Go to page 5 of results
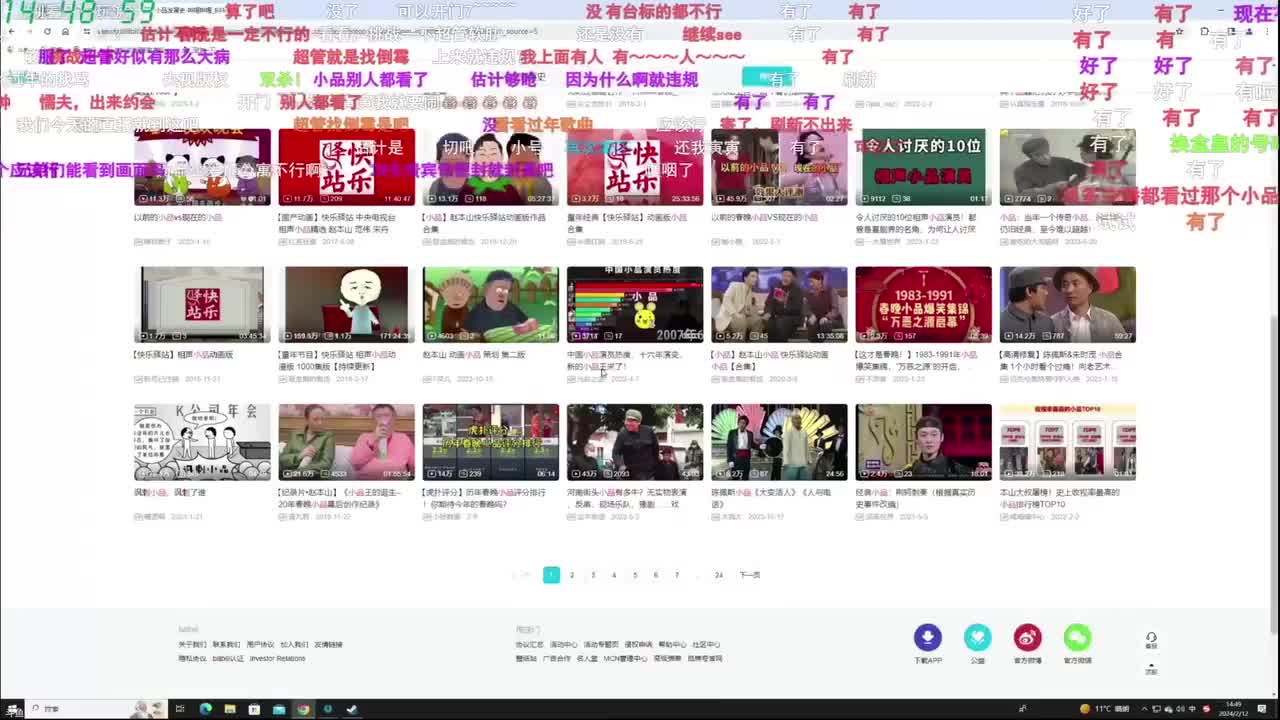Screen dimensions: 1280x720 pyautogui.click(x=635, y=575)
